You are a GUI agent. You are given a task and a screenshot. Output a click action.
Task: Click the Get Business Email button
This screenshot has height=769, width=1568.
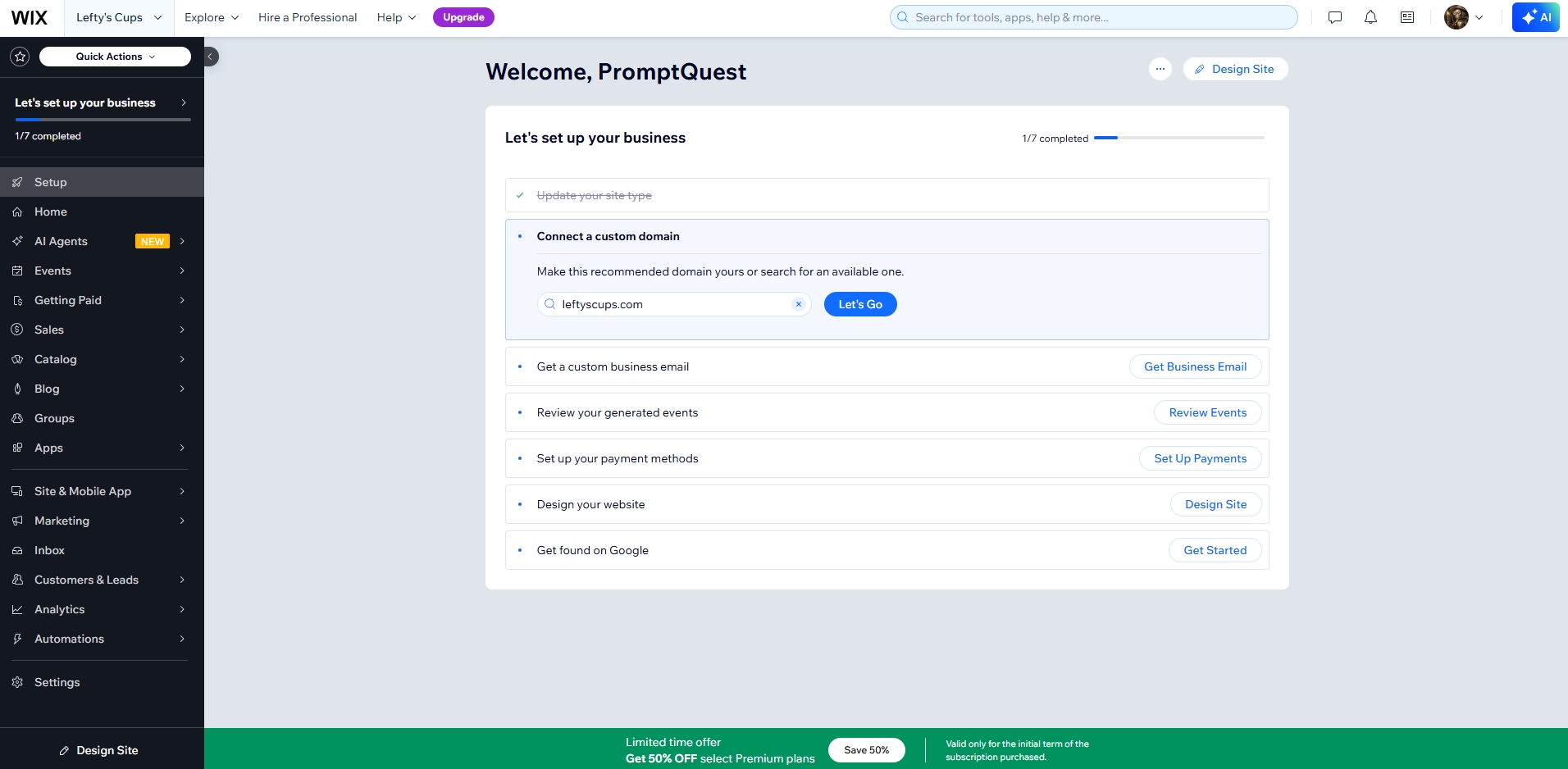[1195, 366]
